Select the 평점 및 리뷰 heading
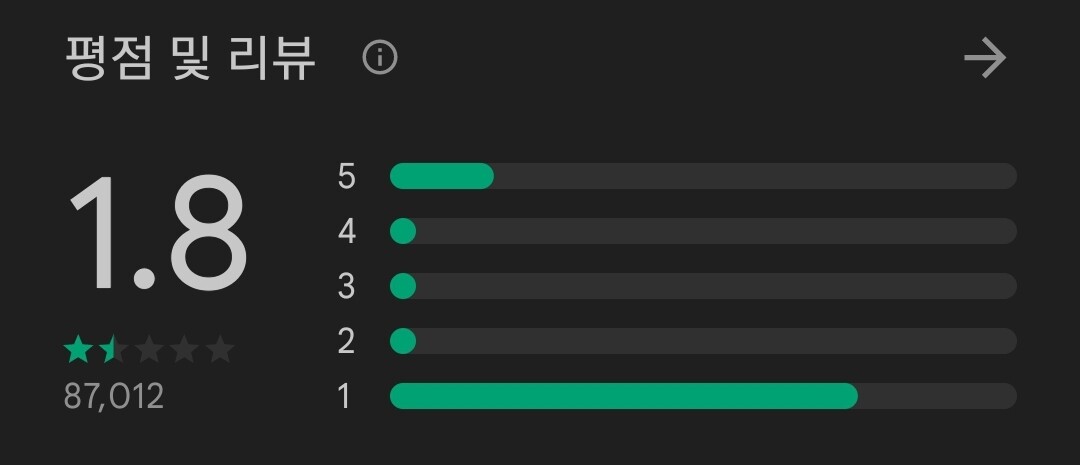The width and height of the screenshot is (1080, 465). [190, 58]
